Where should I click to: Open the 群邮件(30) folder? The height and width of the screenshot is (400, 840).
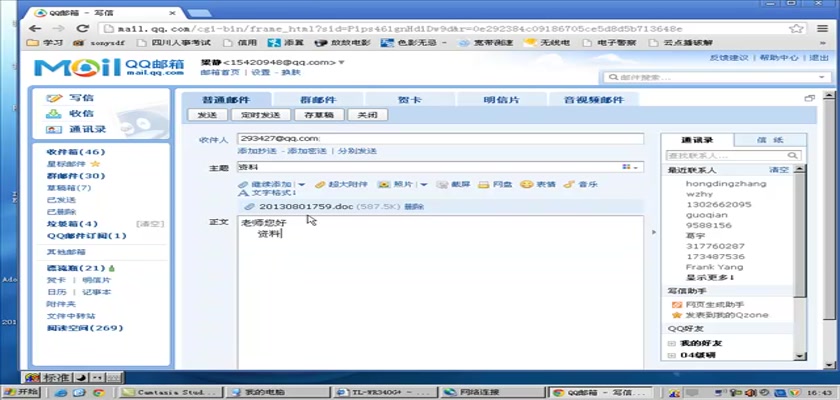76,176
